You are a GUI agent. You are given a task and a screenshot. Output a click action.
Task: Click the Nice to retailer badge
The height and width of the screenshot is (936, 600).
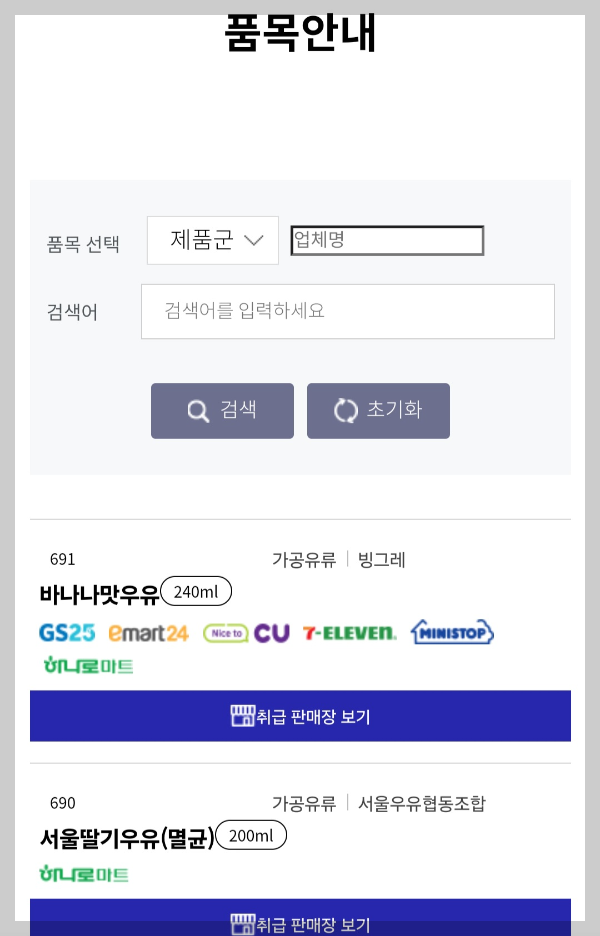pos(225,632)
